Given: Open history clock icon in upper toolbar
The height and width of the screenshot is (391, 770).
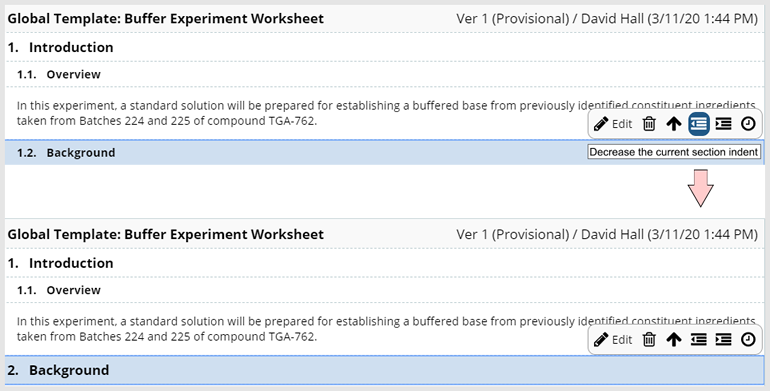Looking at the screenshot, I should pyautogui.click(x=748, y=124).
